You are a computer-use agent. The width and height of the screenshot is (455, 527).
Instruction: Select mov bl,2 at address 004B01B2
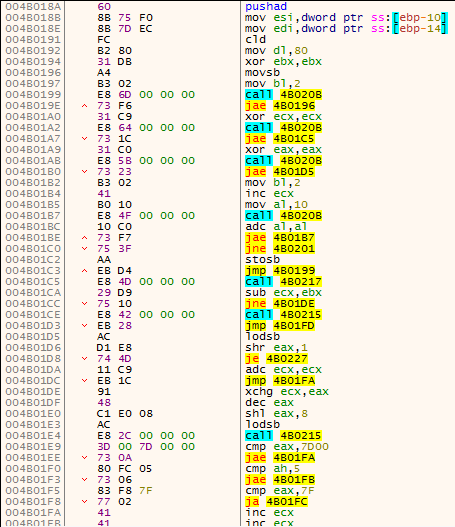click(x=273, y=183)
